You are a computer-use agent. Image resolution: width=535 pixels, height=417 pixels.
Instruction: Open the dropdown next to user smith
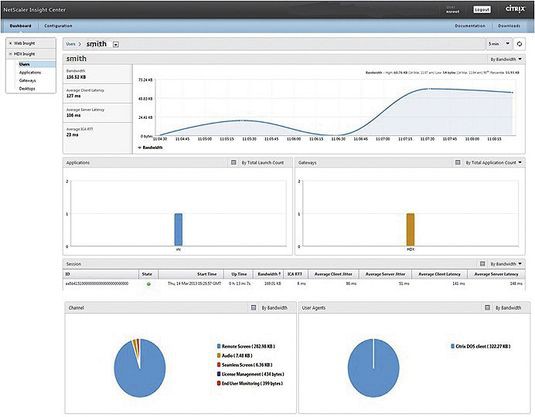click(116, 44)
